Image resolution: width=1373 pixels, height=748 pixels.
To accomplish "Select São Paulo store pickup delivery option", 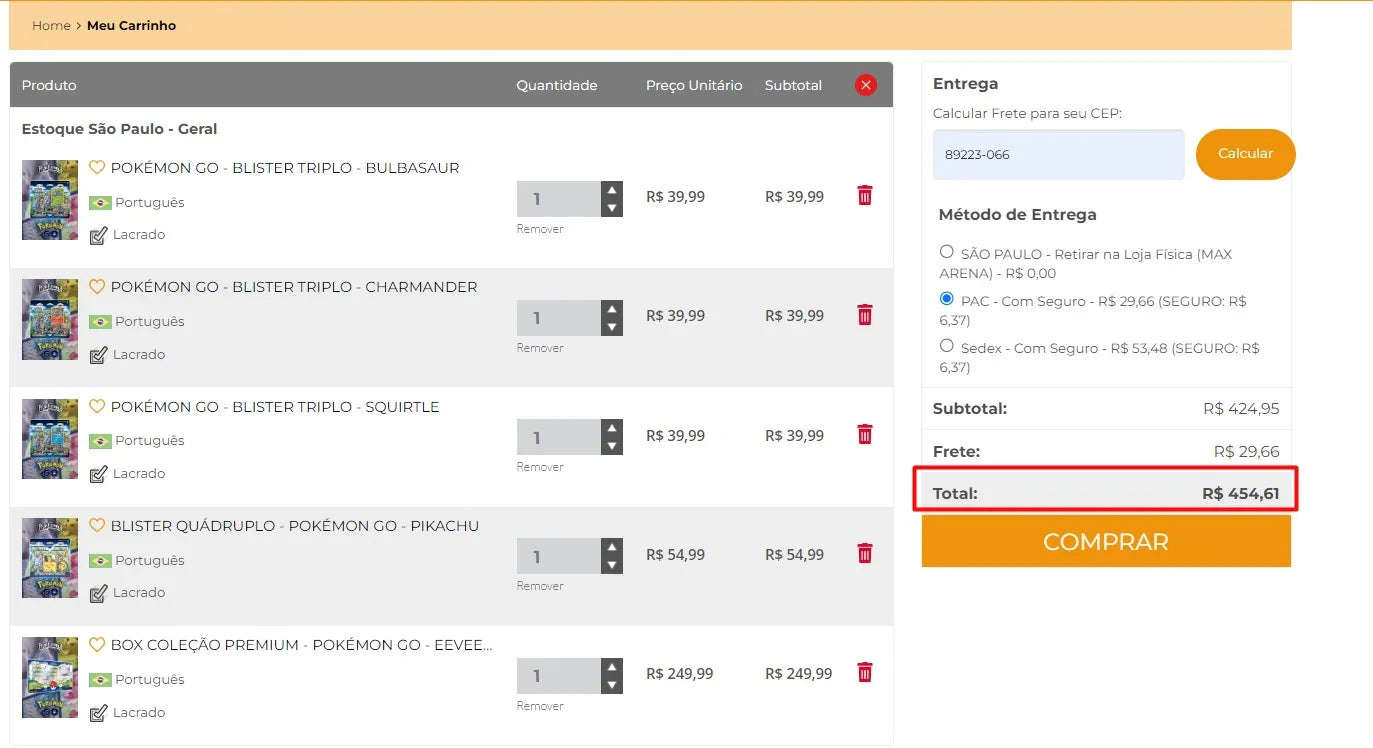I will coord(946,252).
